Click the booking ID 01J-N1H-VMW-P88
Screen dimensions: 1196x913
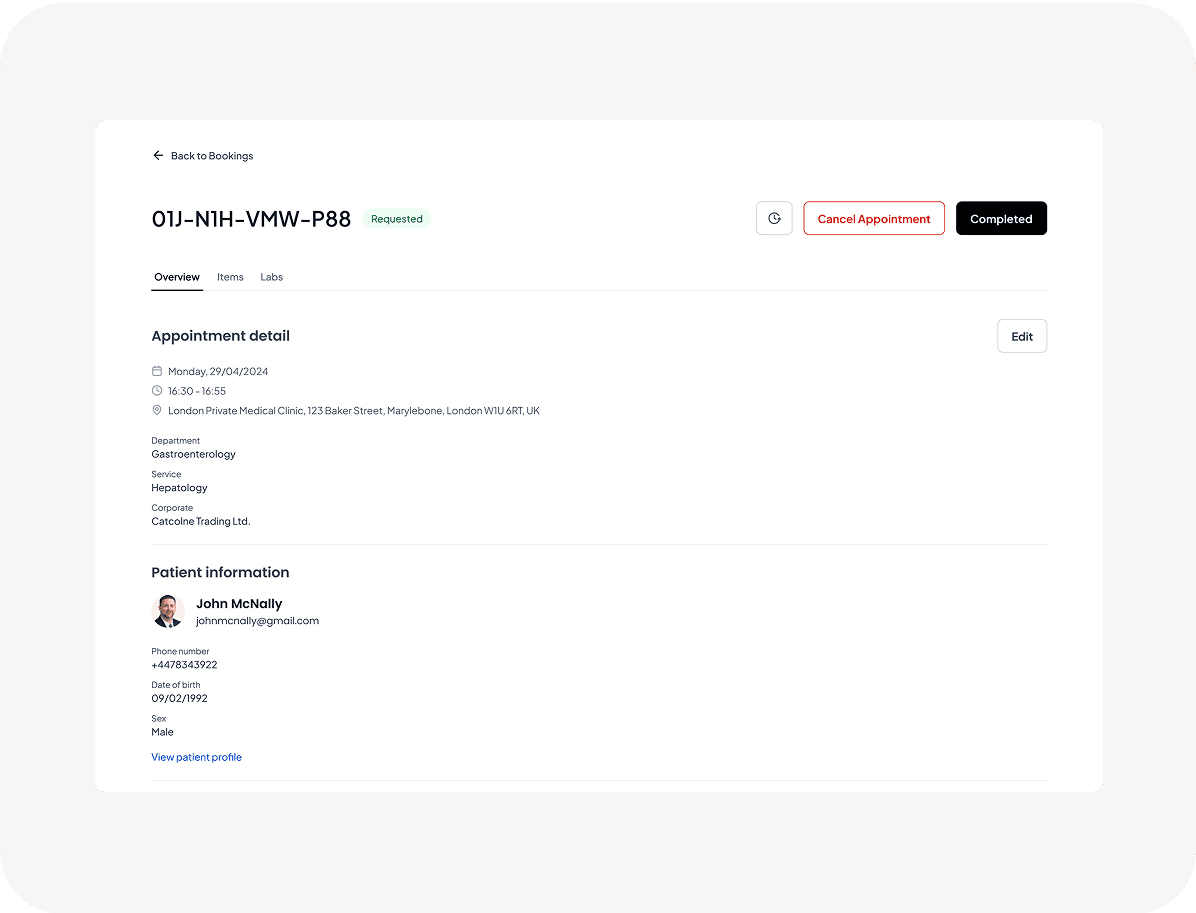click(251, 219)
